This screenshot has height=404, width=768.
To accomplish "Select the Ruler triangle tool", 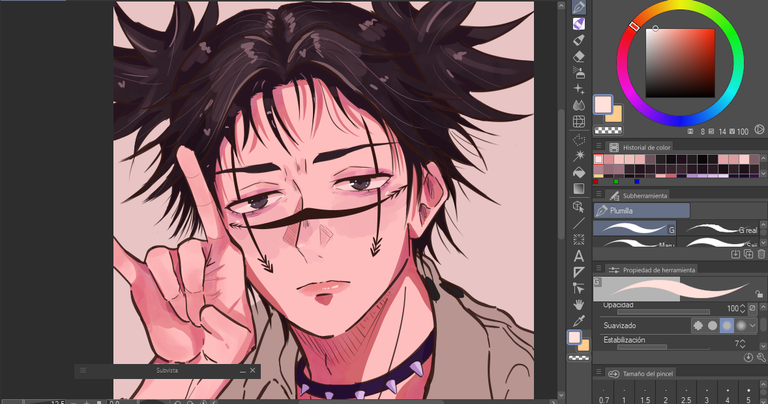I will pyautogui.click(x=578, y=272).
